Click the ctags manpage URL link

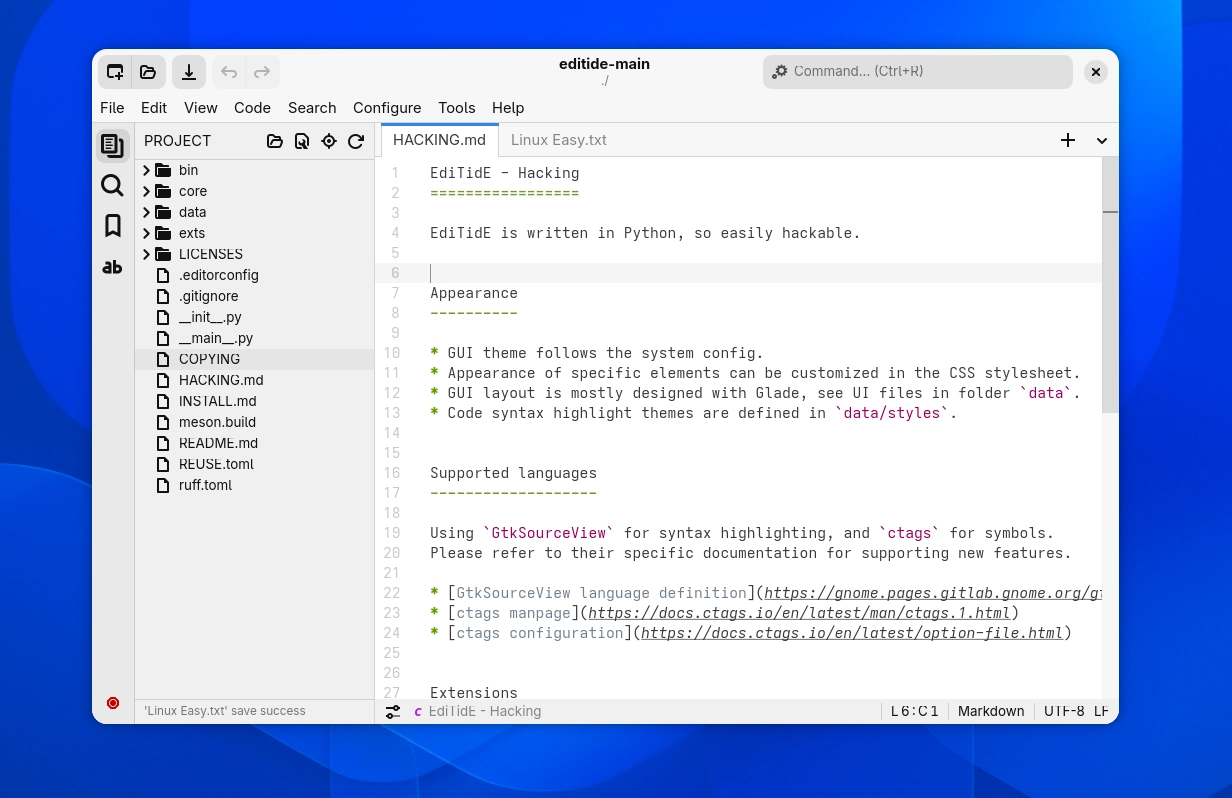pyautogui.click(x=800, y=613)
